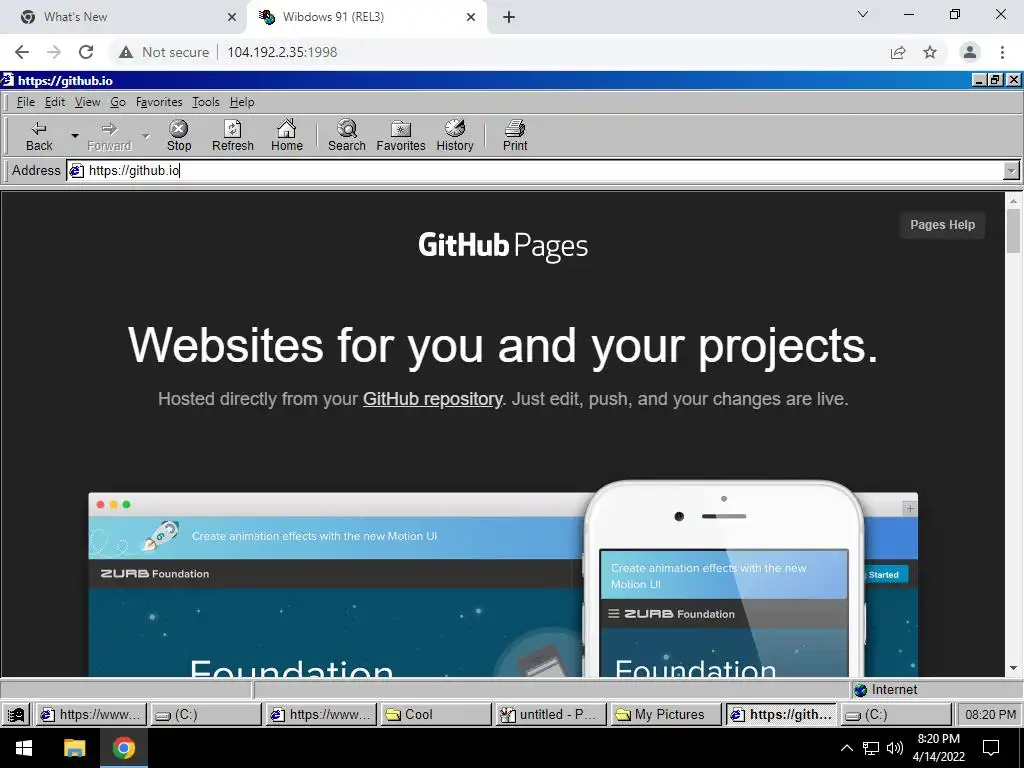Click Chrome's forward arrow
Image resolution: width=1024 pixels, height=768 pixels.
(54, 52)
